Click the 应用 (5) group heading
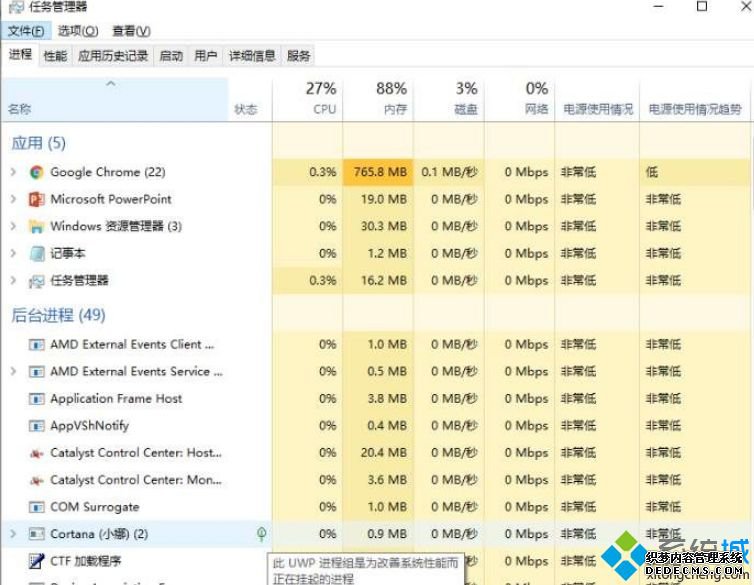This screenshot has height=585, width=754. pyautogui.click(x=38, y=143)
